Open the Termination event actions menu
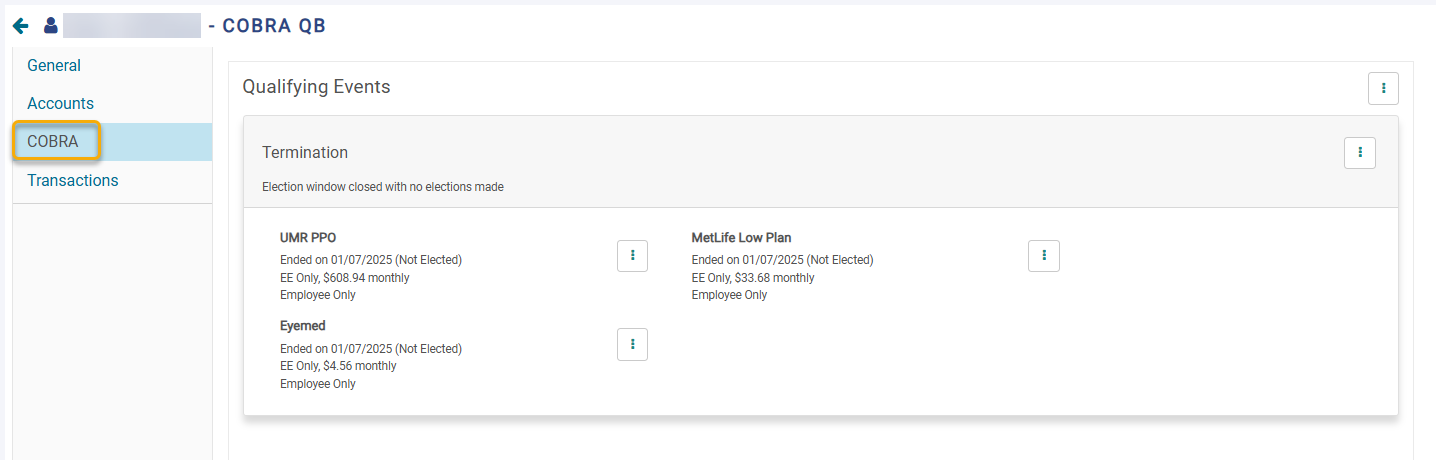The image size is (1436, 460). [x=1360, y=153]
